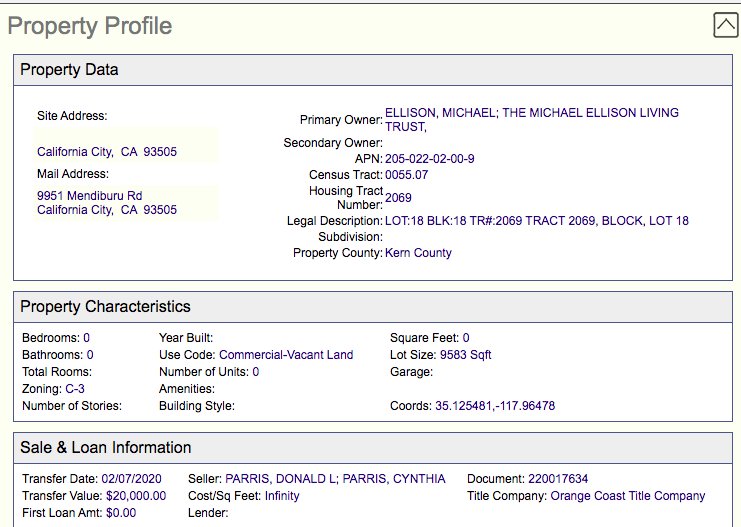This screenshot has height=527, width=741.
Task: Open mail address 9951 Mendiburu Rd
Action: [90, 196]
